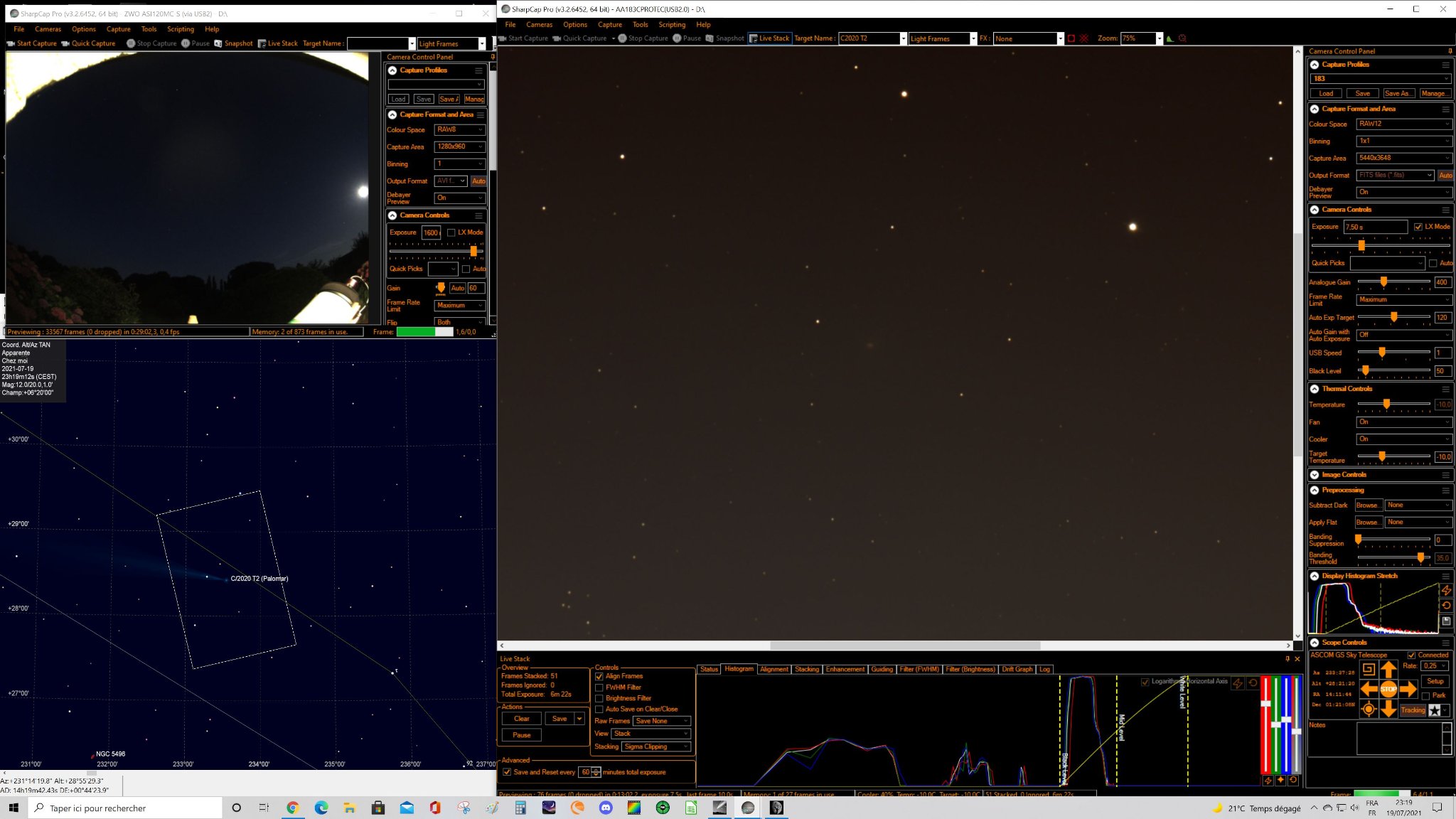Open the Stacking Sigma Clipping dropdown
The width and height of the screenshot is (1456, 819).
pos(656,746)
